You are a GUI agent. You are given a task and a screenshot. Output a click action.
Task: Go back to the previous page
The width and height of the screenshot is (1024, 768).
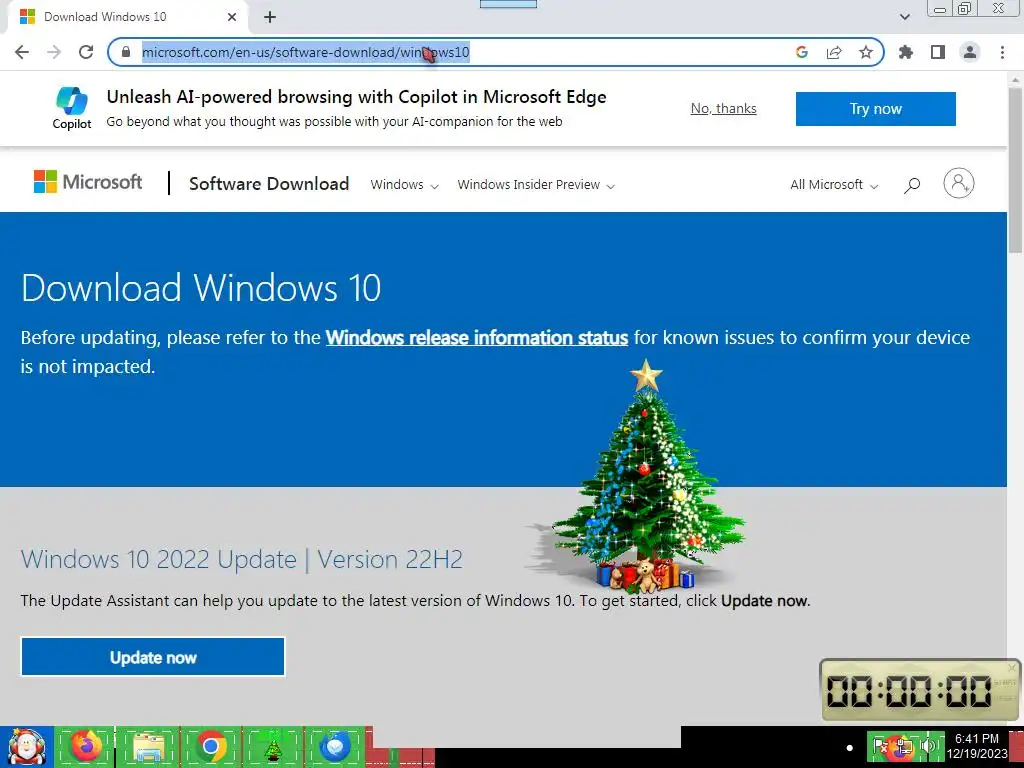coord(22,52)
